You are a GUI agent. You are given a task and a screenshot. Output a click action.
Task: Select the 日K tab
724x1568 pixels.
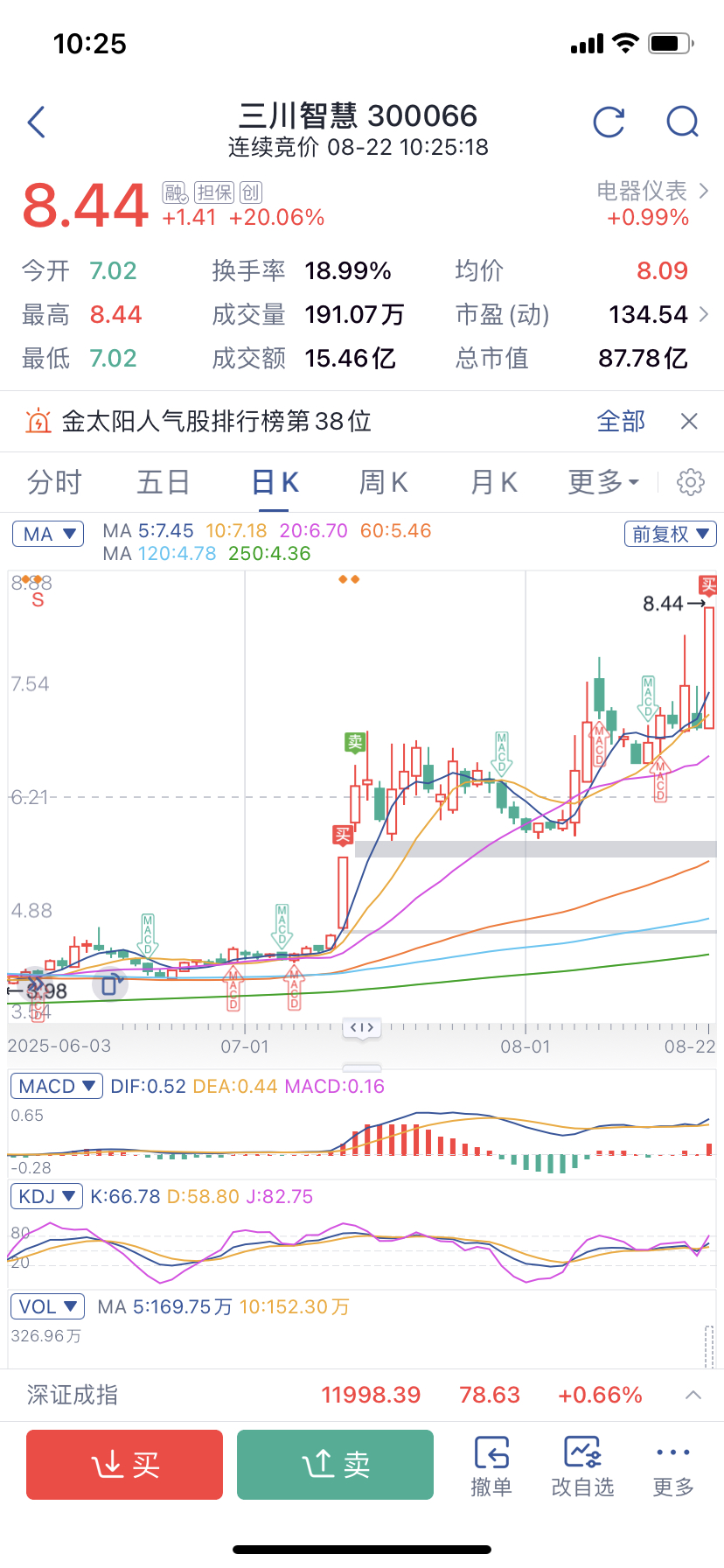275,482
